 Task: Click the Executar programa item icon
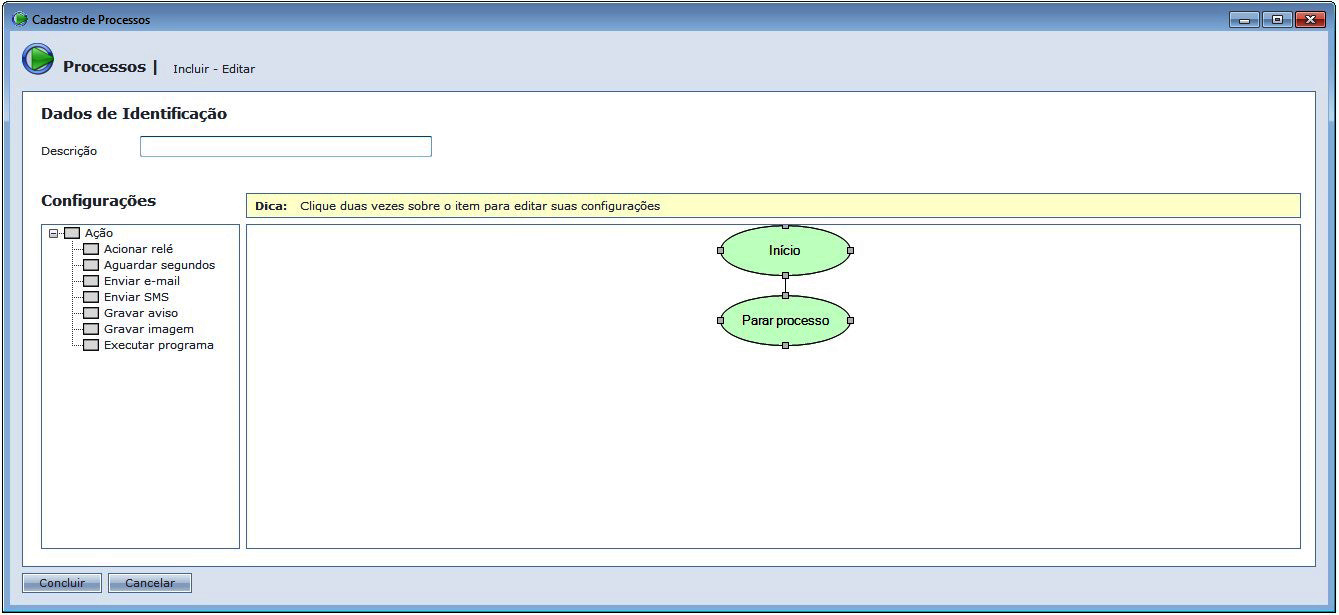(91, 345)
